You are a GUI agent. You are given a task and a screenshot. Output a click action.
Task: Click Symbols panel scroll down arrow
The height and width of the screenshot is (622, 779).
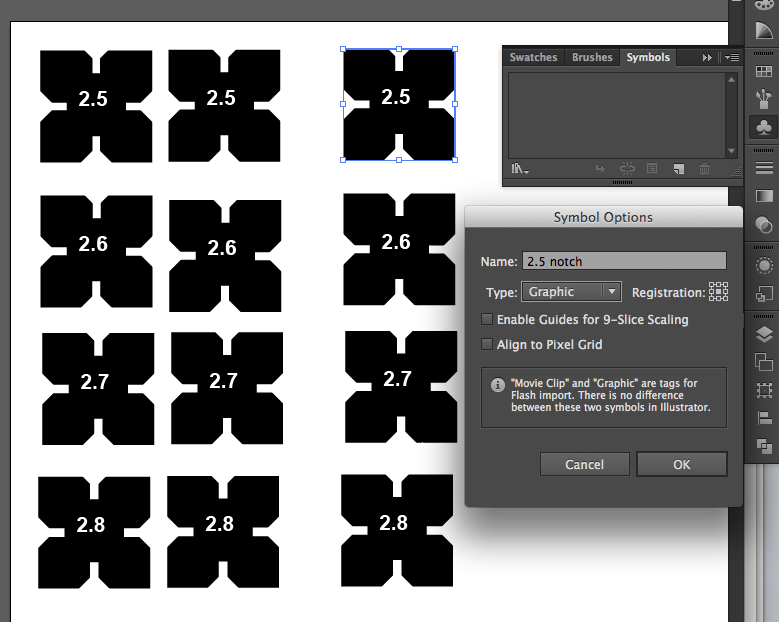[731, 151]
